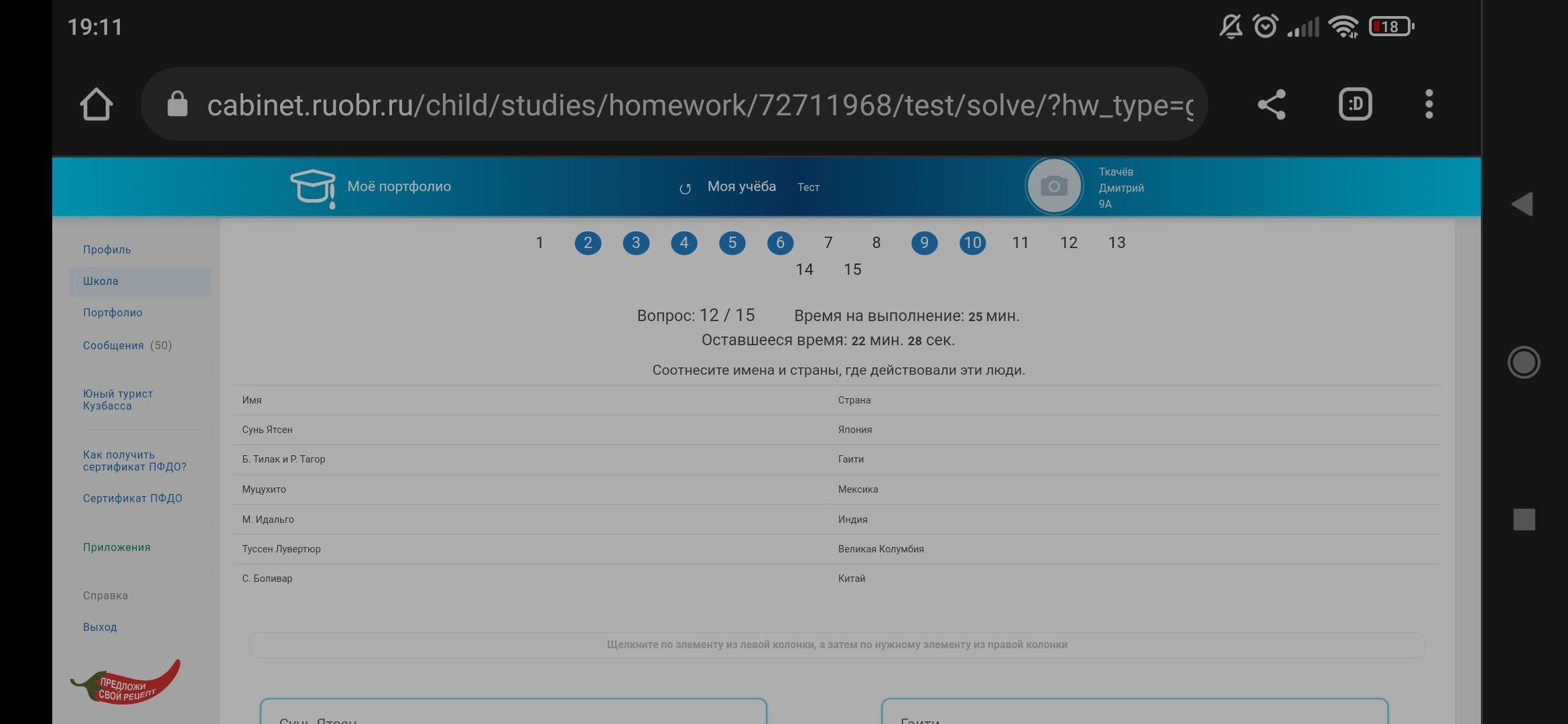
Task: Click the chili pepper recipe banner
Action: 126,682
